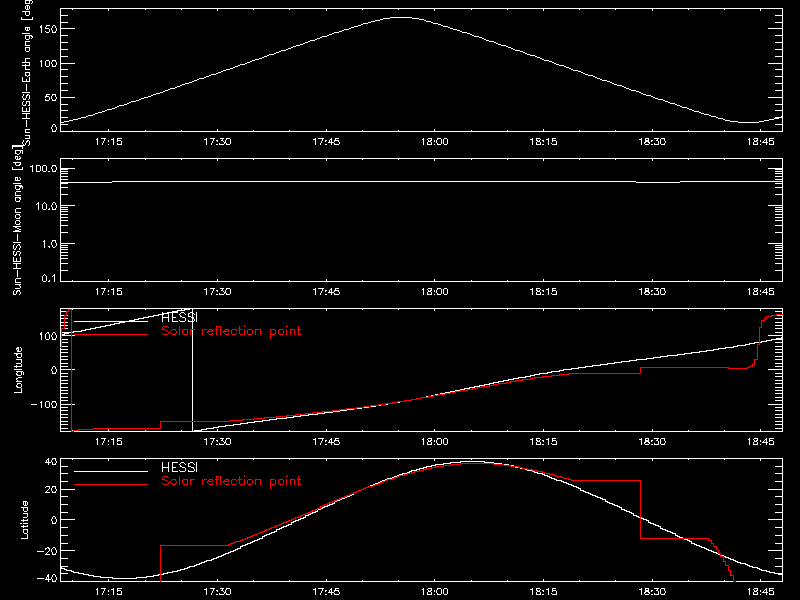The image size is (800, 600).
Task: Click 18:45 time label of Earth angle plot
Action: click(761, 142)
